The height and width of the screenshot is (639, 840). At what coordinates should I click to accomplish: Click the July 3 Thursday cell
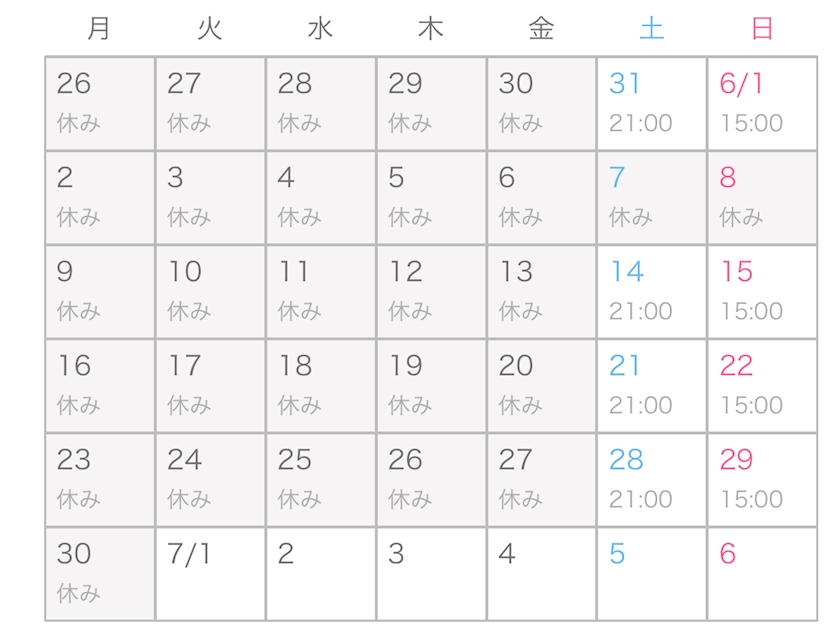(x=431, y=574)
